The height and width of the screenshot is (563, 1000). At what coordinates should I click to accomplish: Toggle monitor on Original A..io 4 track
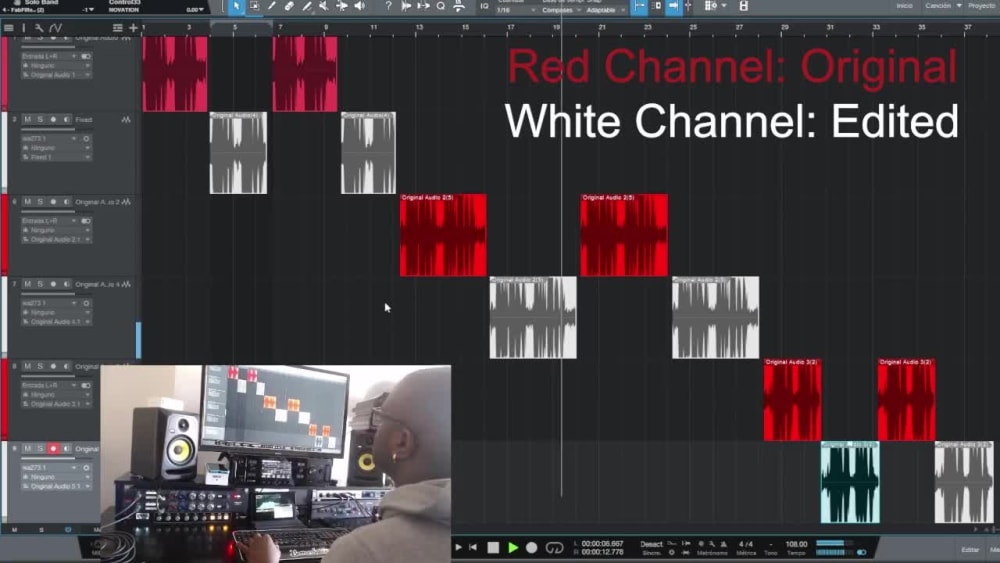[x=66, y=284]
